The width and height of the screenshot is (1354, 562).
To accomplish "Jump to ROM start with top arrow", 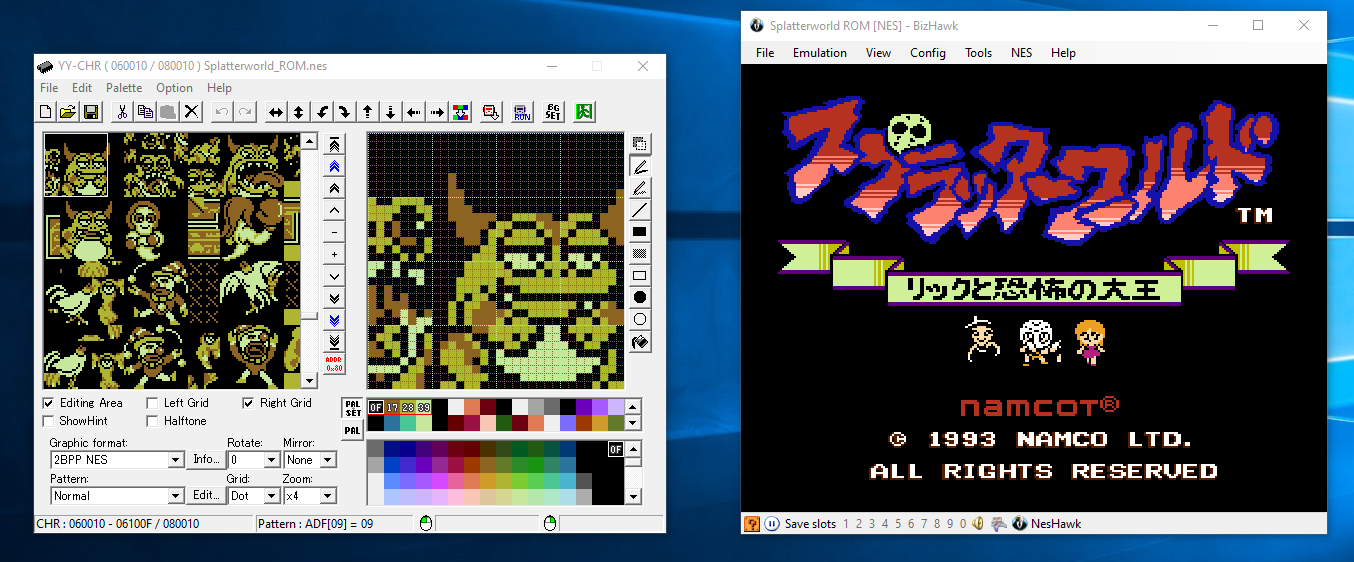I will click(334, 144).
